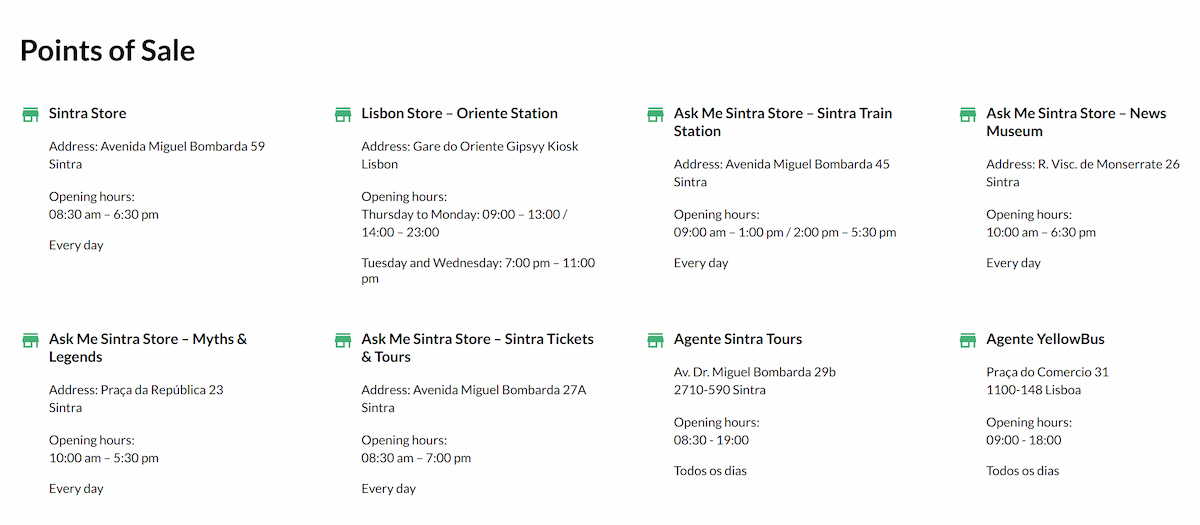The width and height of the screenshot is (1200, 525).
Task: Click Ask Me Sintra Store – News Museum title
Action: tap(1075, 122)
